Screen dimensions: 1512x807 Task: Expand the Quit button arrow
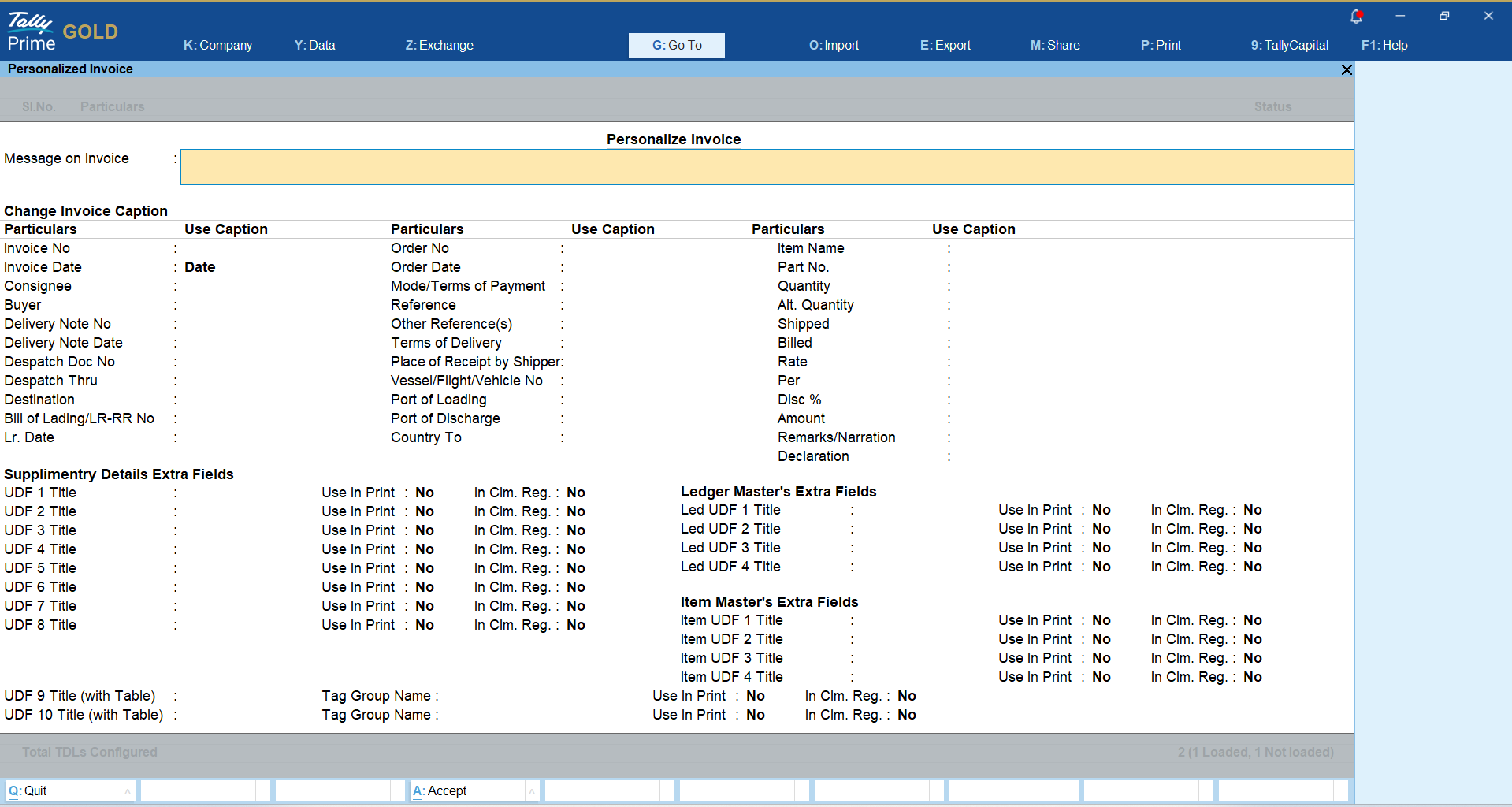(128, 790)
